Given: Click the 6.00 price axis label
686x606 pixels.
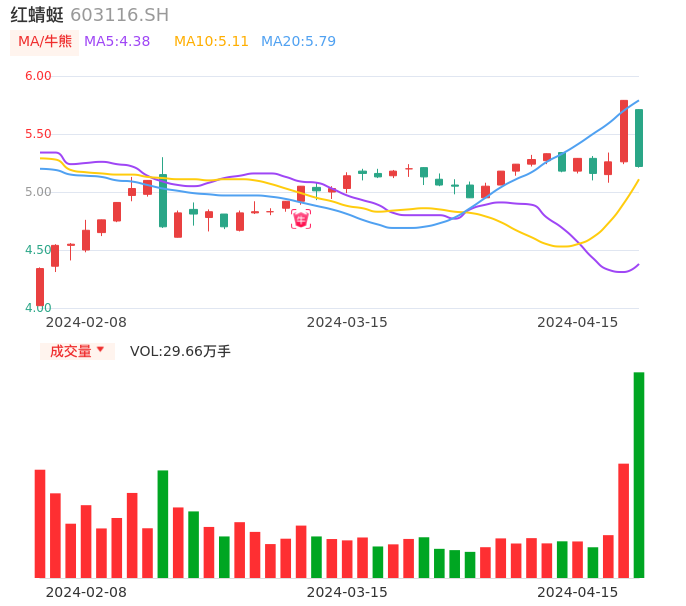Looking at the screenshot, I should click(38, 76).
